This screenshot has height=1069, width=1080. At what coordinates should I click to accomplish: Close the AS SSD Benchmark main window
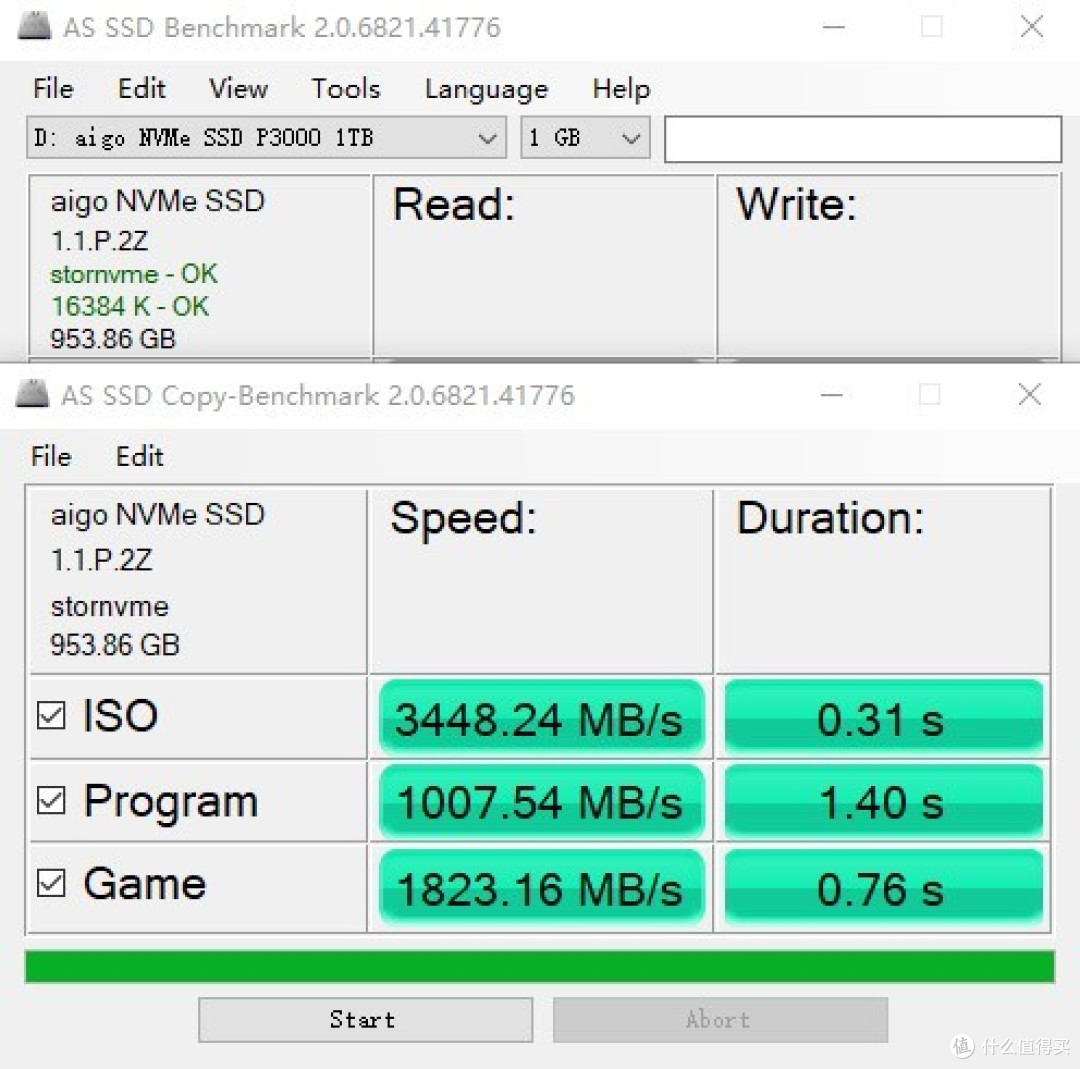coord(1031,27)
